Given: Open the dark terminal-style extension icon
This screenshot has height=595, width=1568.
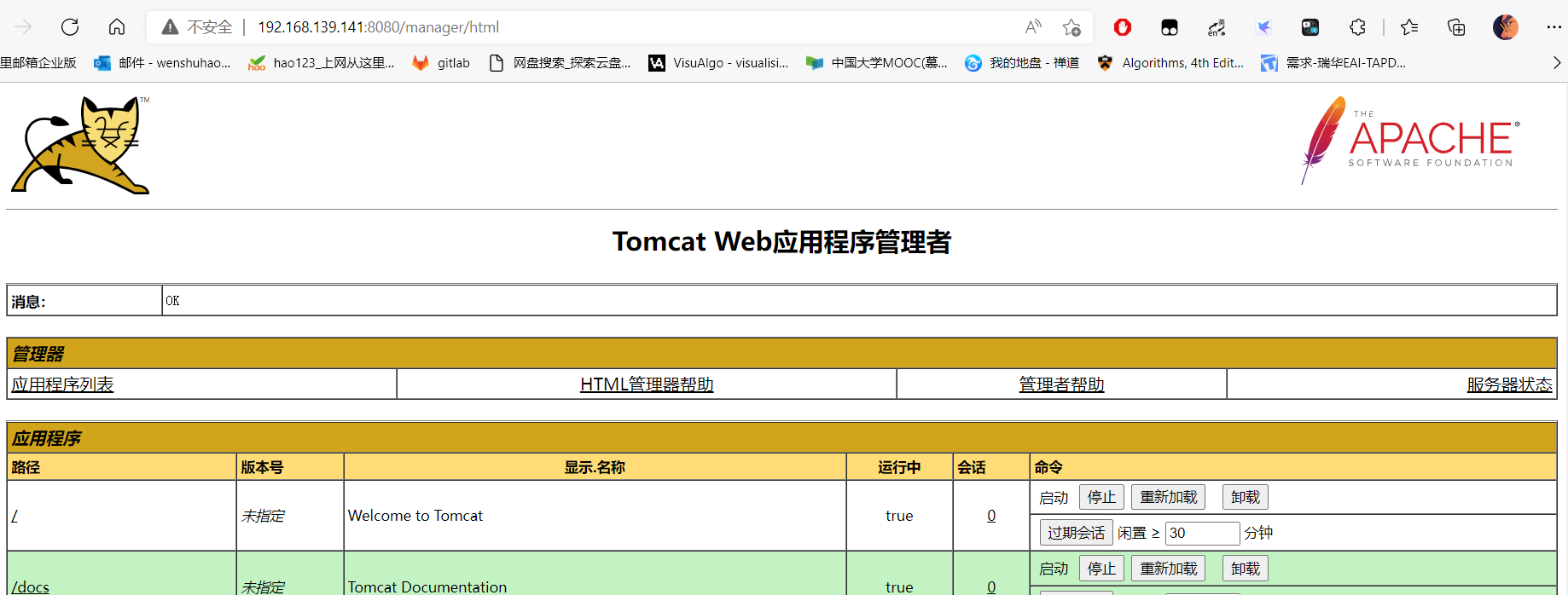Looking at the screenshot, I should 1310,27.
